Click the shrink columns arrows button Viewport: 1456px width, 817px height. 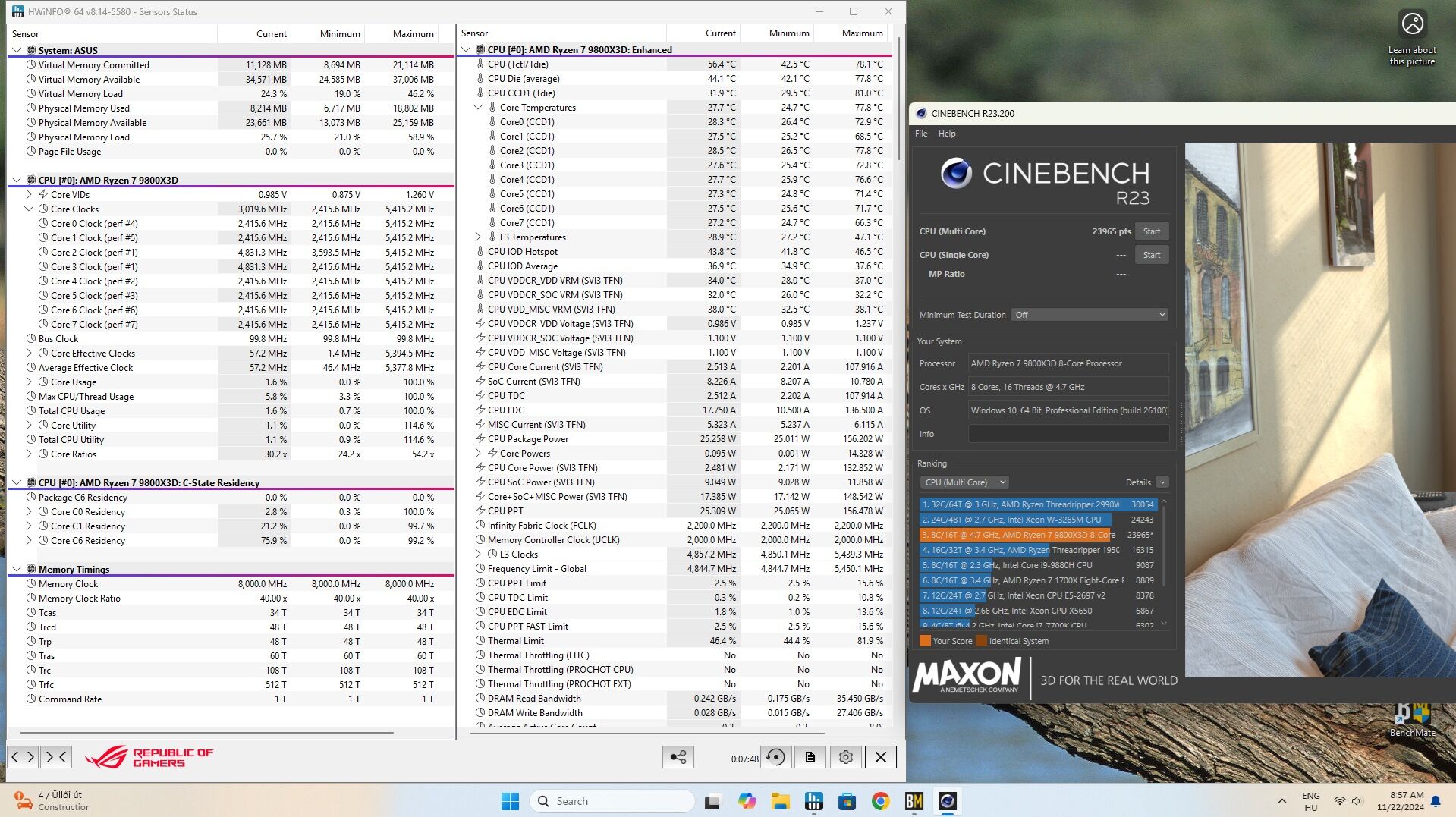57,757
